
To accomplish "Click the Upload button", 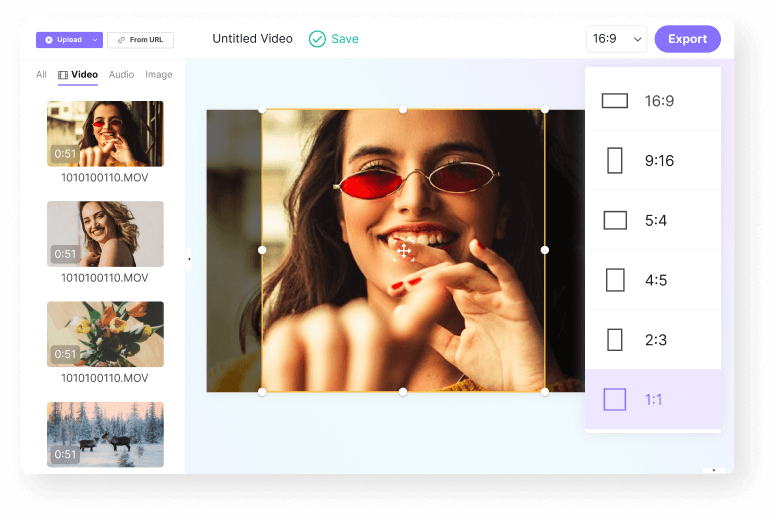I will pos(63,40).
